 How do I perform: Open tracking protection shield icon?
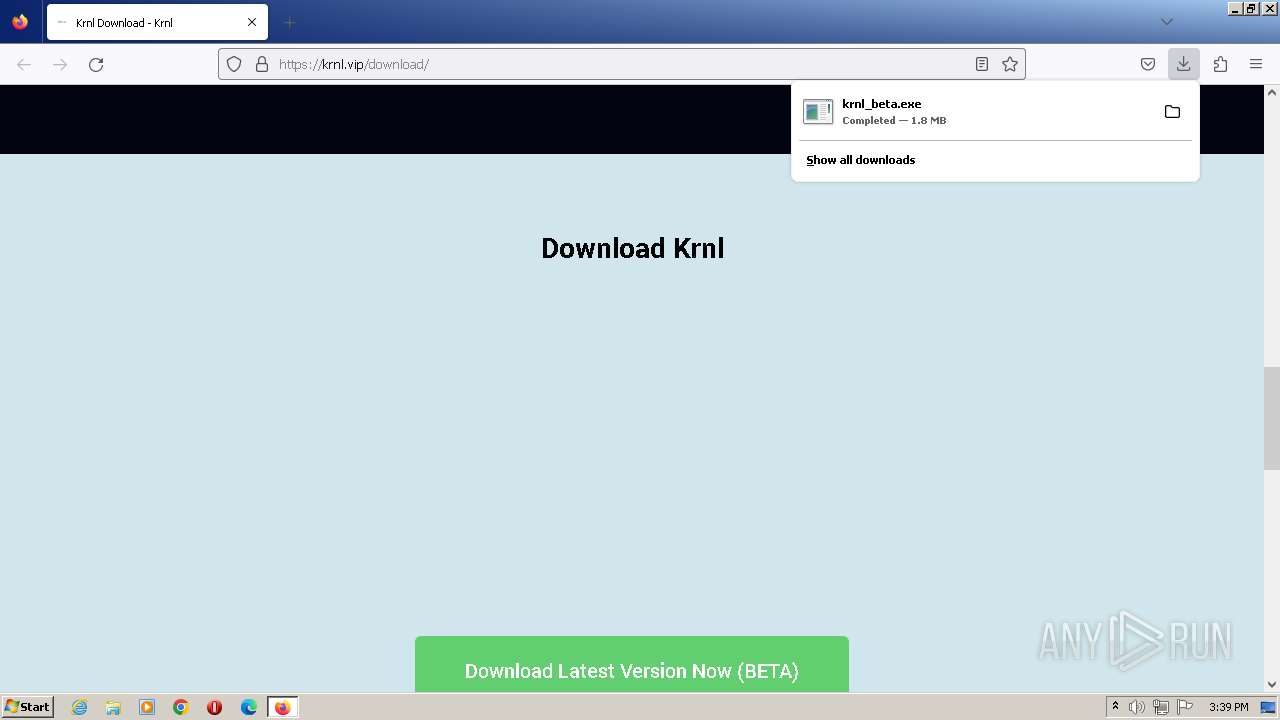click(x=234, y=64)
